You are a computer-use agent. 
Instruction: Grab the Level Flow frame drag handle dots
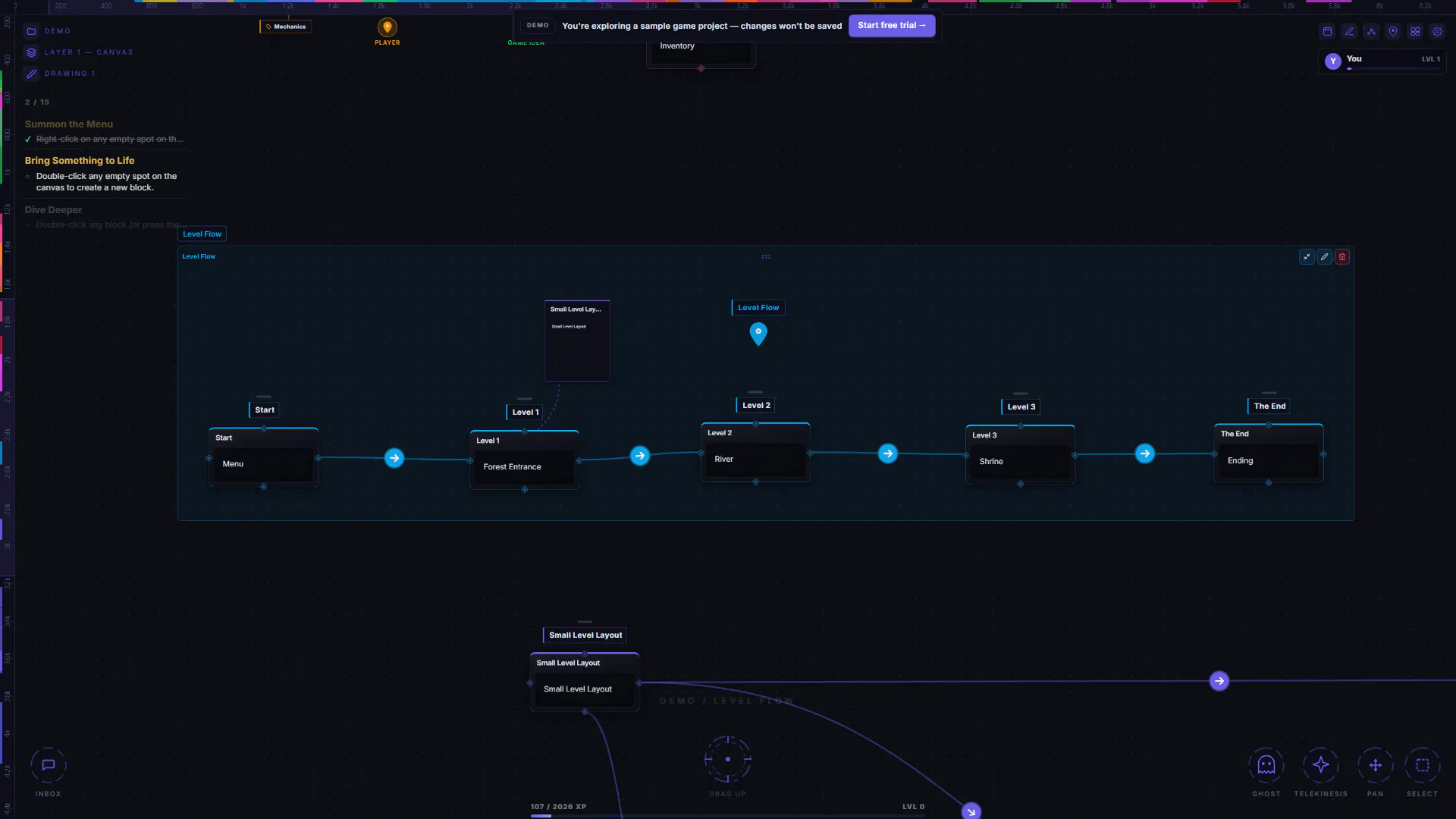click(766, 256)
